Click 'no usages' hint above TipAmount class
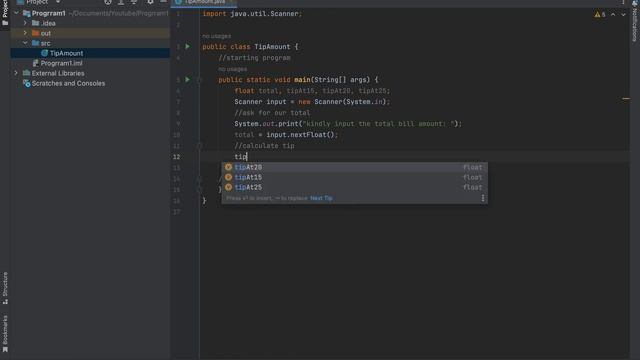640x360 pixels. (216, 36)
